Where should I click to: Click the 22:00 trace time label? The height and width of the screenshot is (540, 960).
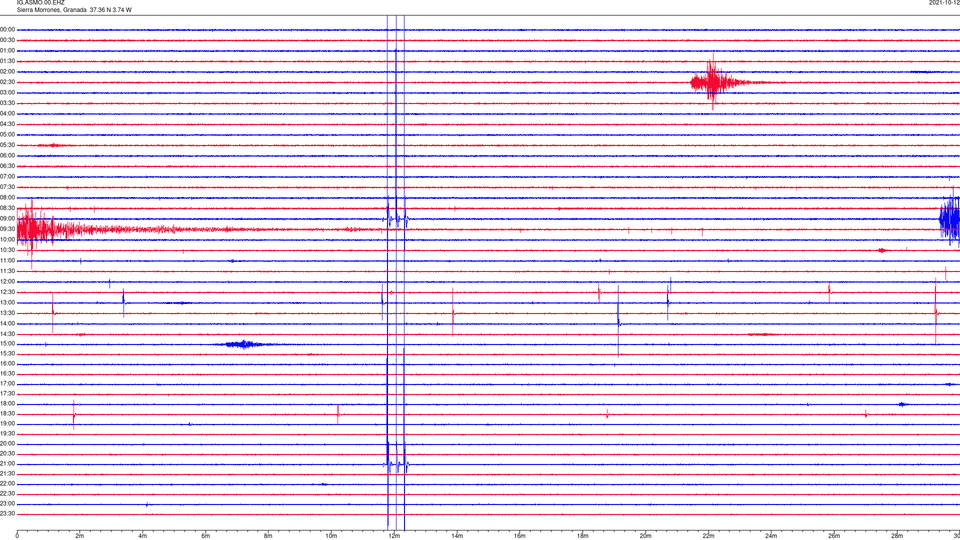tap(7, 484)
